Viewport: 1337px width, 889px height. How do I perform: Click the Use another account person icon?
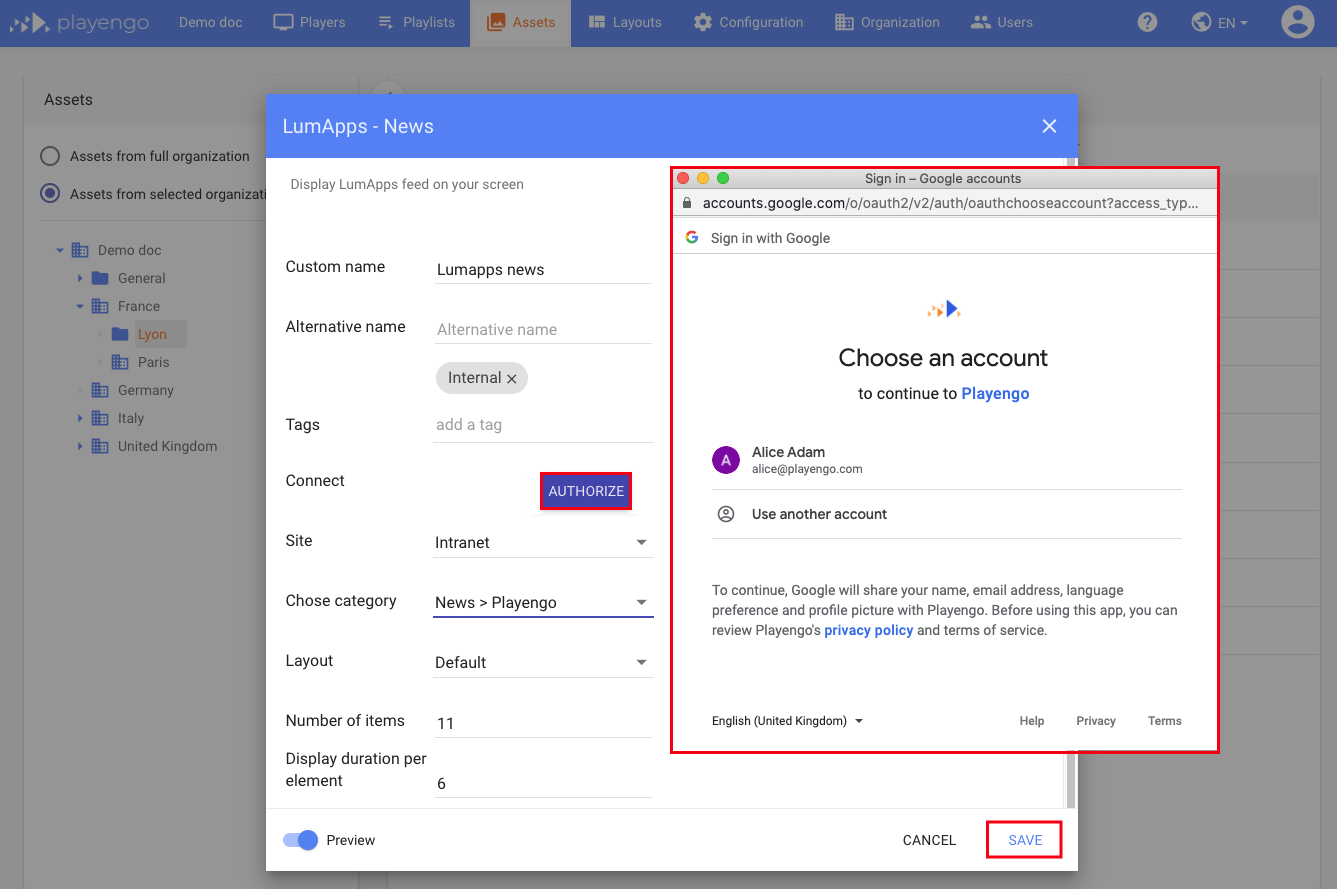[x=725, y=514]
